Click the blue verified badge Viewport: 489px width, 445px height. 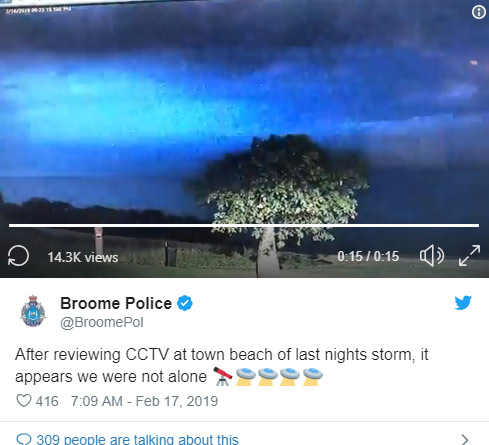(185, 303)
